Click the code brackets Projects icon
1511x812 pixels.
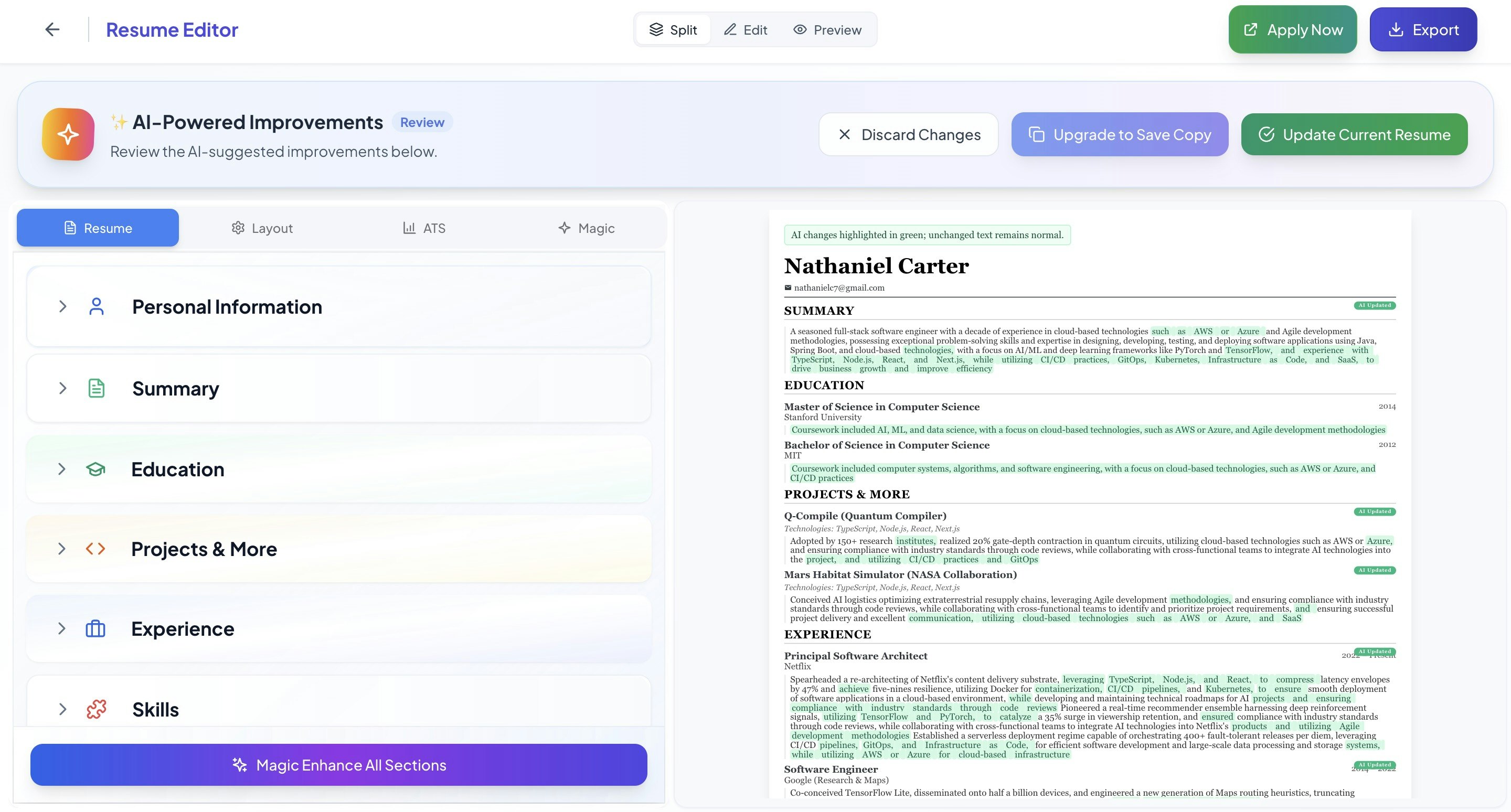[95, 549]
